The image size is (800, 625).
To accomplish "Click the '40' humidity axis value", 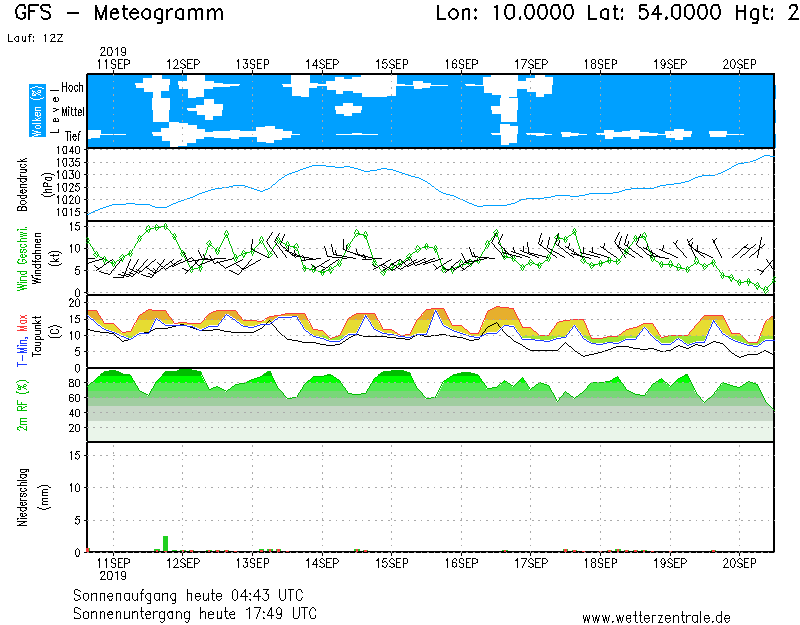I will [x=74, y=413].
